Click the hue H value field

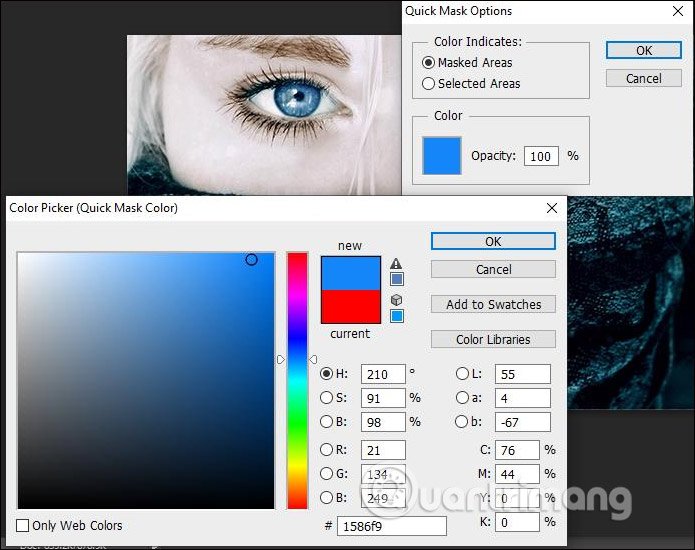coord(383,374)
